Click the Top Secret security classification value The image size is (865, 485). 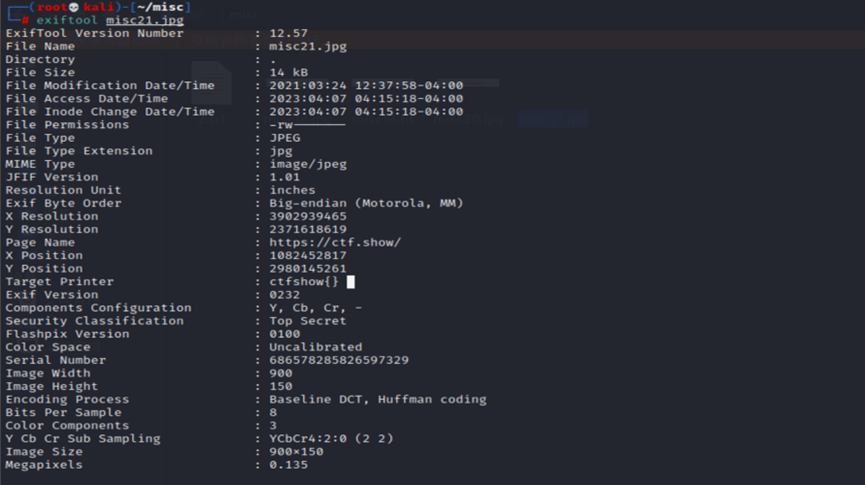pos(308,321)
